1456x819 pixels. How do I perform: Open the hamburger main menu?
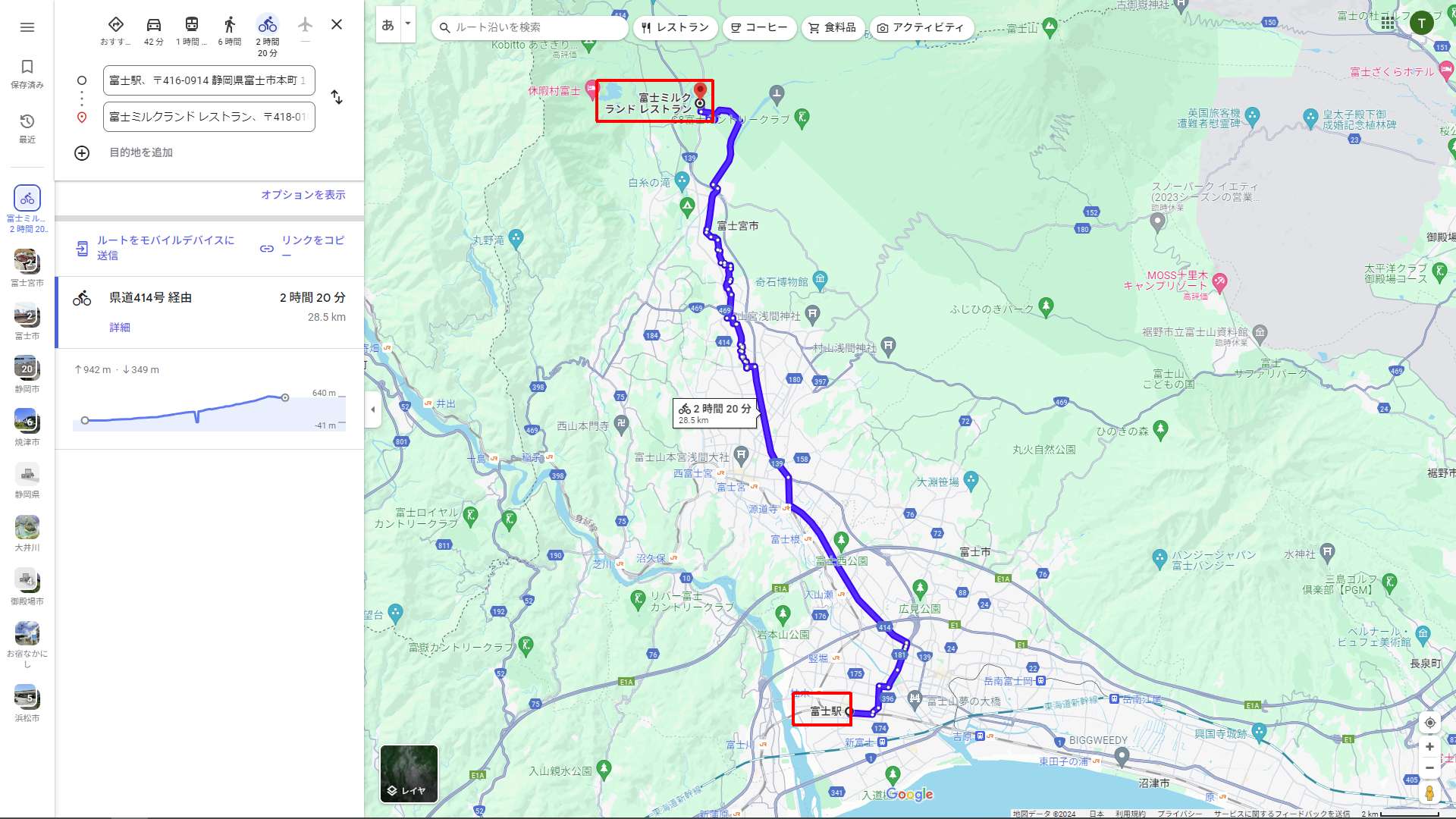click(x=27, y=27)
